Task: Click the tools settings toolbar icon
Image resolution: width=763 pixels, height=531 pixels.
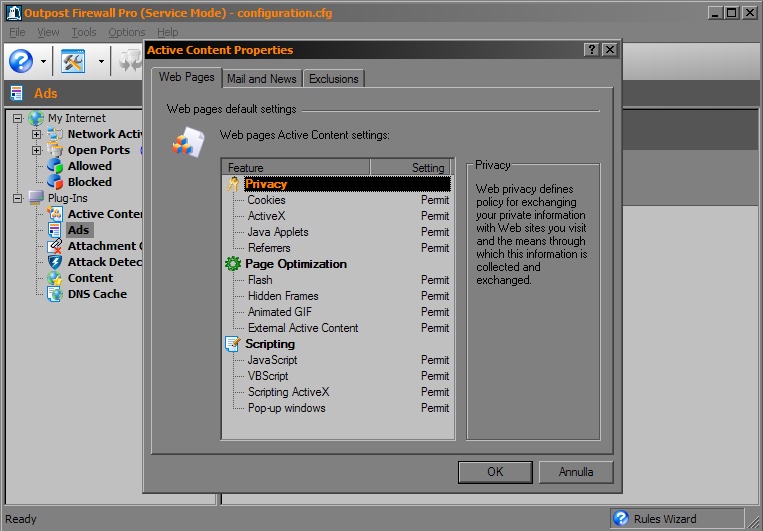Action: [73, 61]
